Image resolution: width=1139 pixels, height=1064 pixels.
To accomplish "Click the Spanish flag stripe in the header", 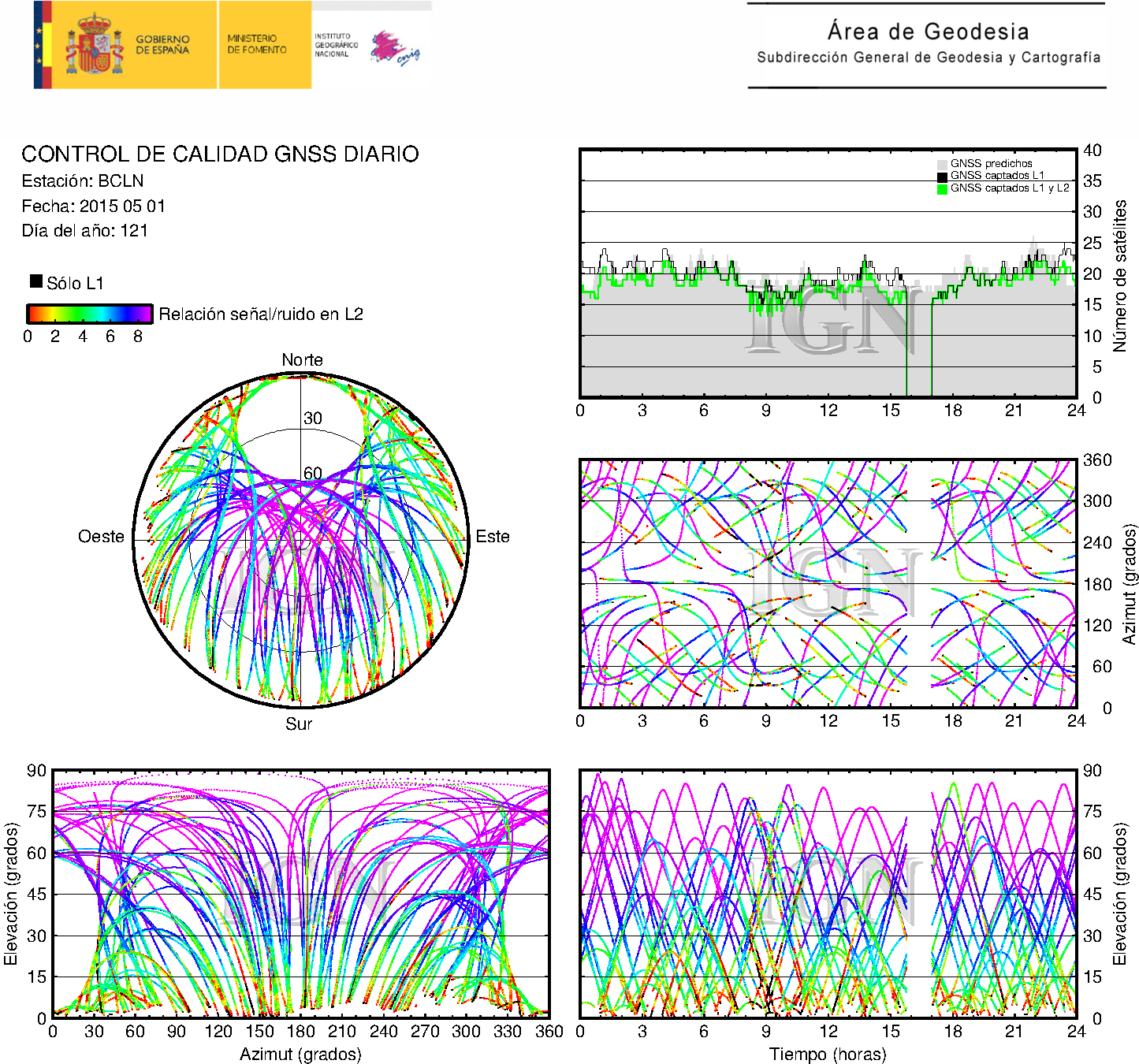I will pos(43,45).
